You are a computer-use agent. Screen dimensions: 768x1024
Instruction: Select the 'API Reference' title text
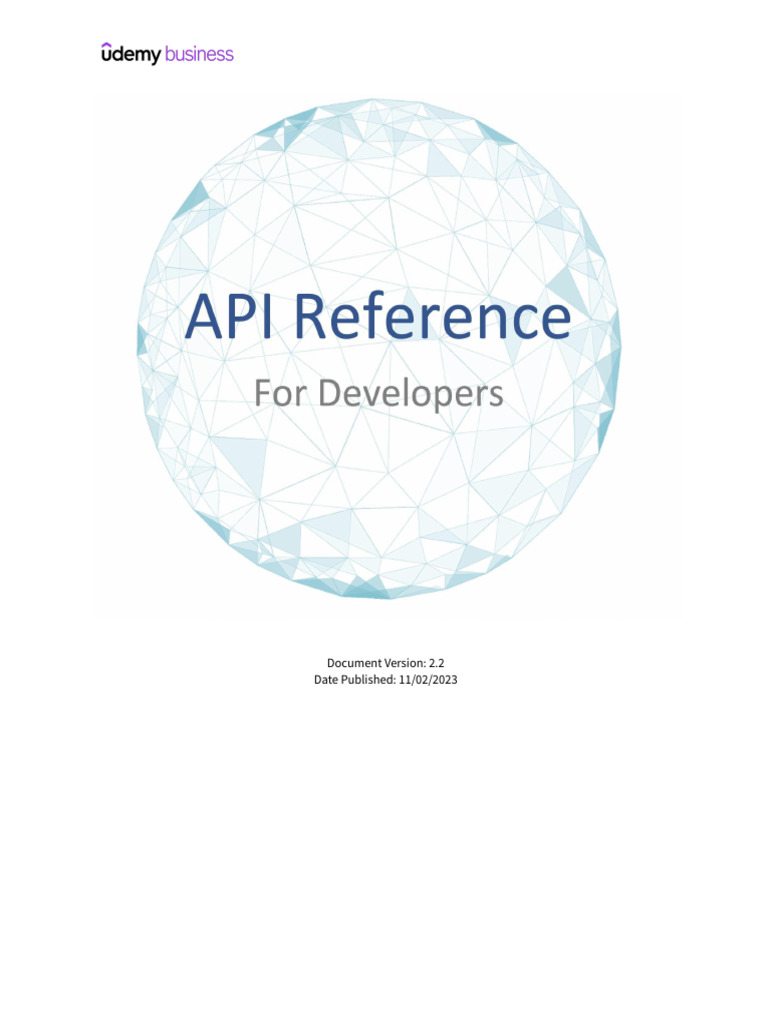(x=378, y=317)
